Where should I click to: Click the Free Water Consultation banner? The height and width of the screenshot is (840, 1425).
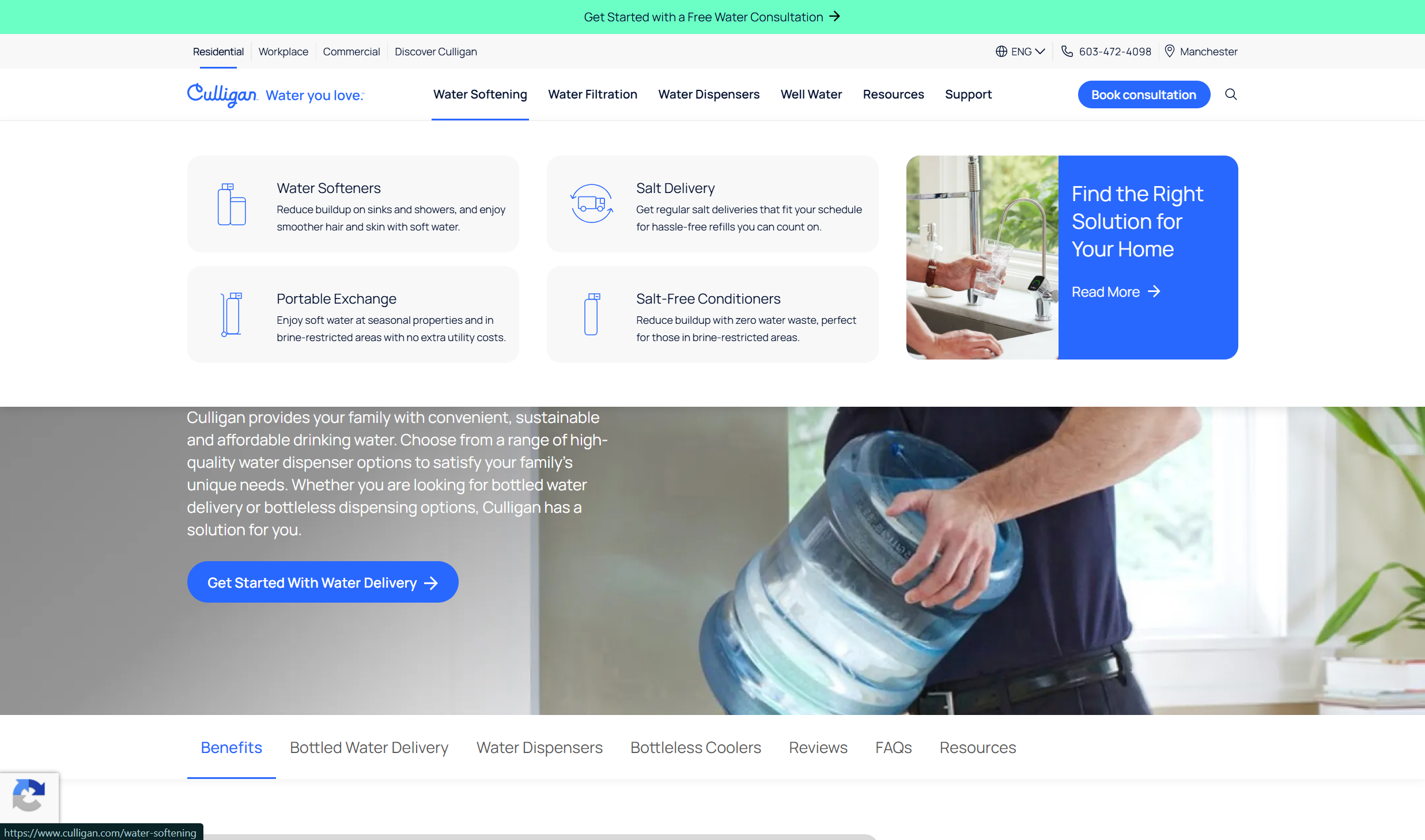712,17
